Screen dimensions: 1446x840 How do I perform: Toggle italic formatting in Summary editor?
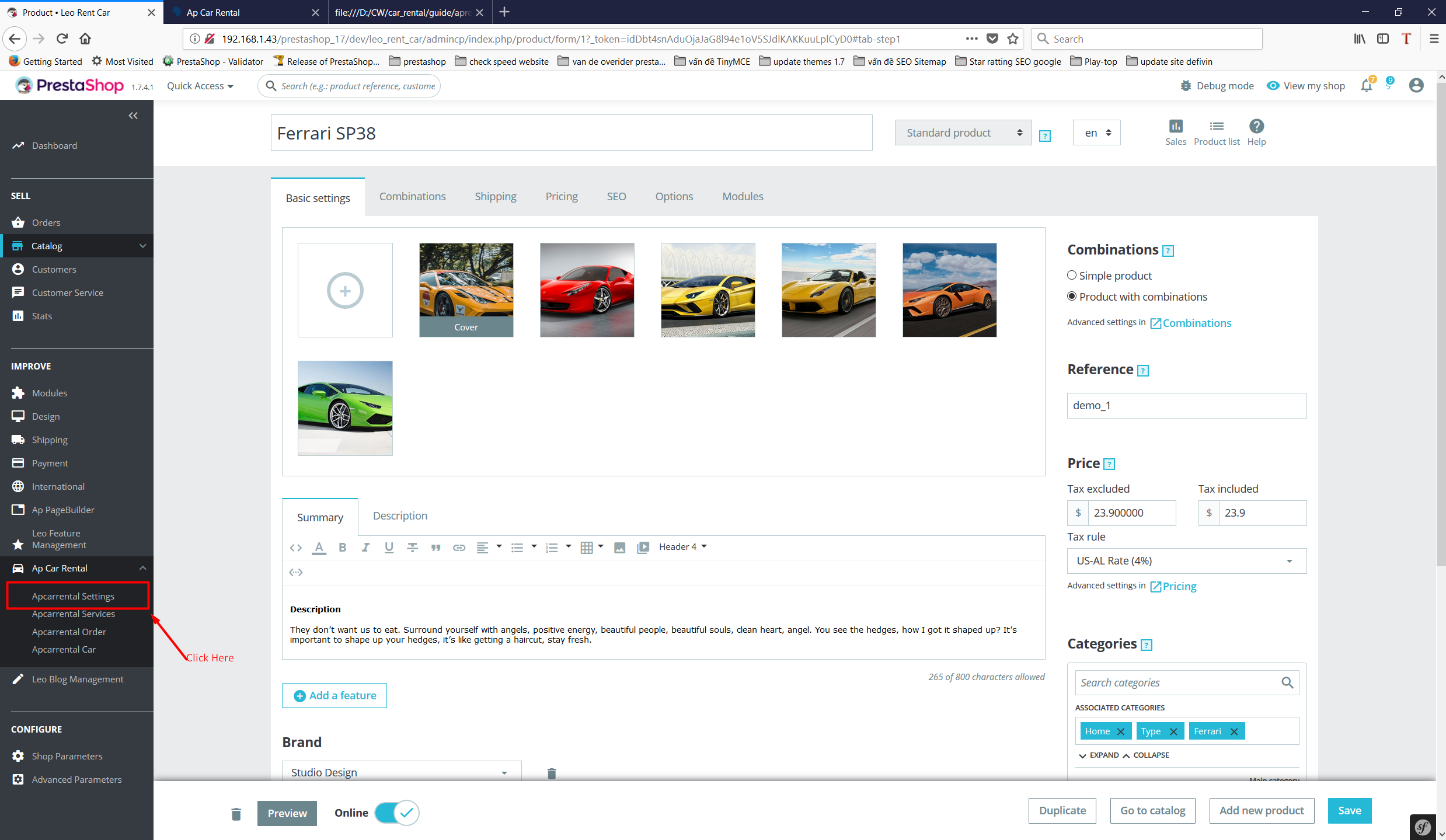365,548
